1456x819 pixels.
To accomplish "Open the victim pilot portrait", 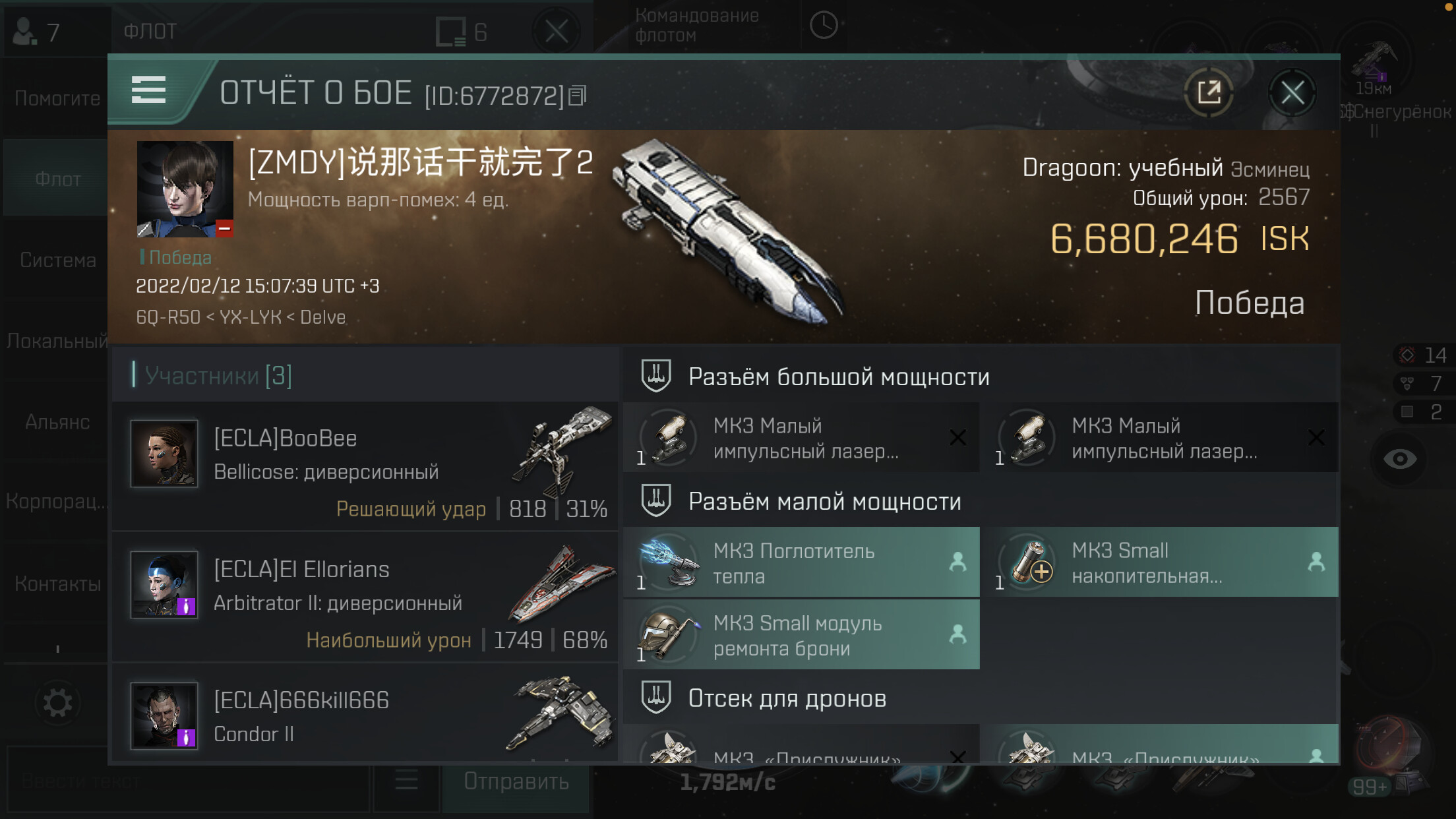I will tap(185, 189).
